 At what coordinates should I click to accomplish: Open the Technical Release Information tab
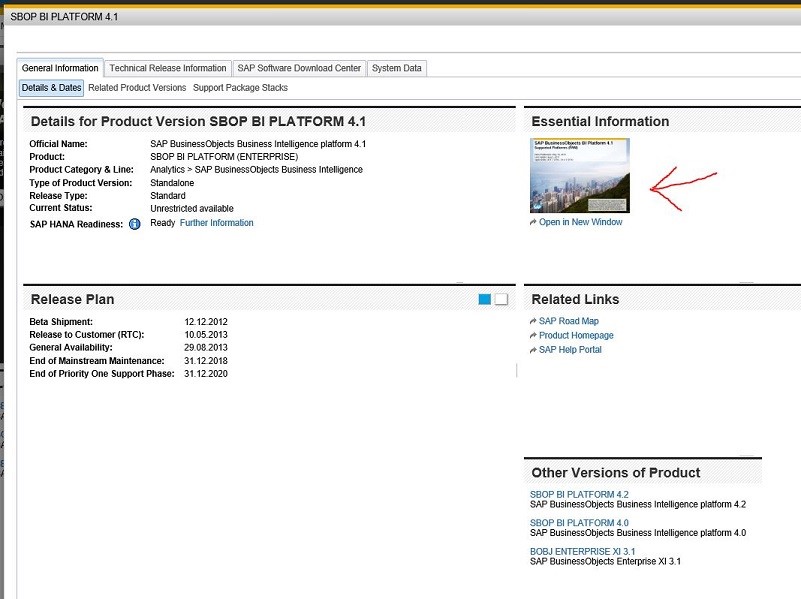coord(168,68)
